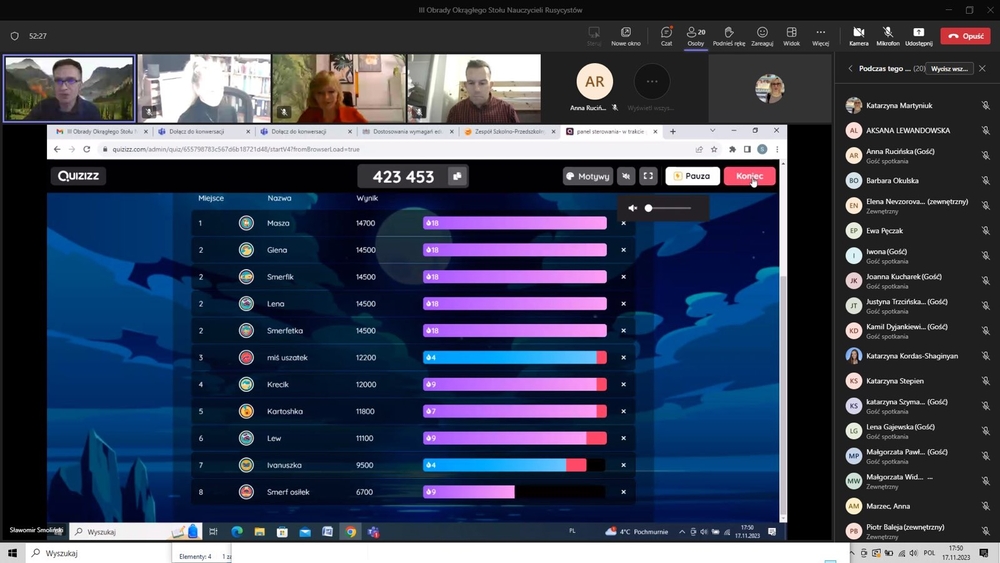Open the Zareaguj reactions menu

click(762, 36)
